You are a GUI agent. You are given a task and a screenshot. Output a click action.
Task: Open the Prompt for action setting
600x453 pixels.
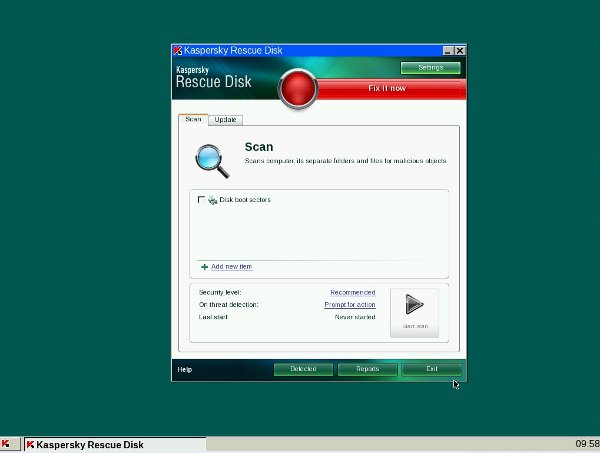click(350, 305)
